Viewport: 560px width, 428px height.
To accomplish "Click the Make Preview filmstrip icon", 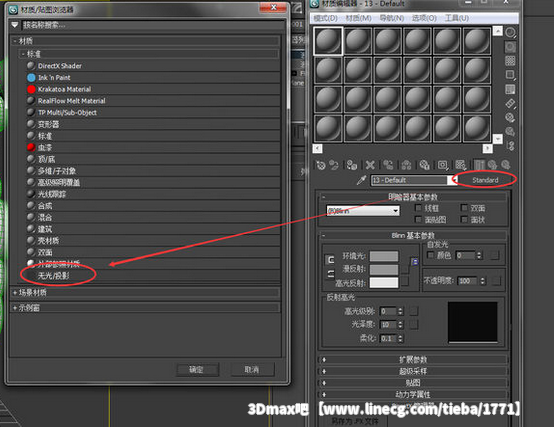I will click(x=510, y=104).
